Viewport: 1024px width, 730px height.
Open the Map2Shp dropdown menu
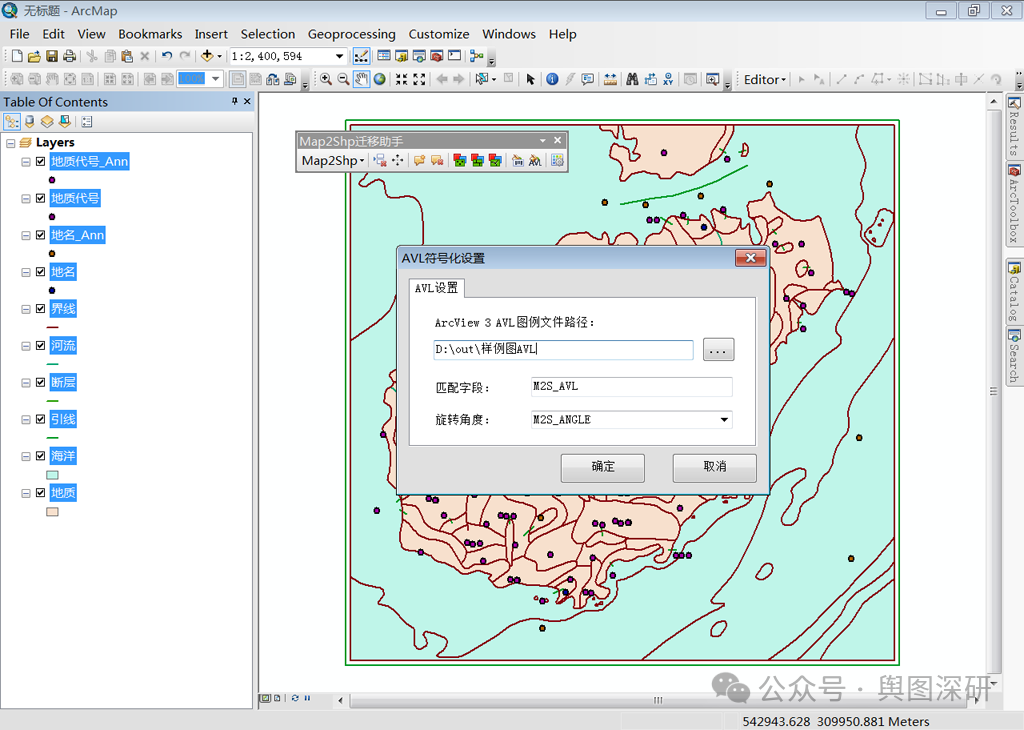coord(333,161)
